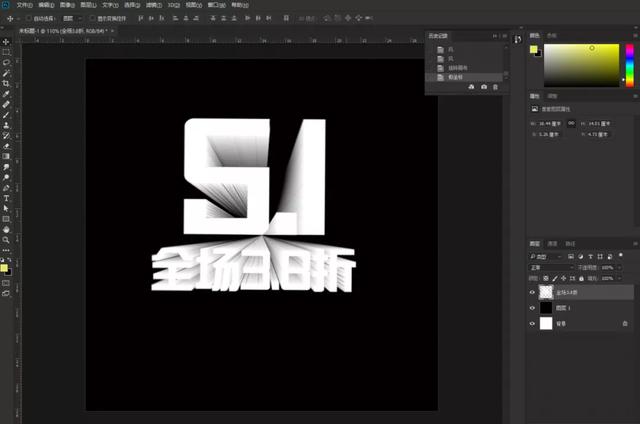Viewport: 640px width, 424px height.
Task: Hide the 全场3.8折 text layer
Action: pyautogui.click(x=532, y=293)
